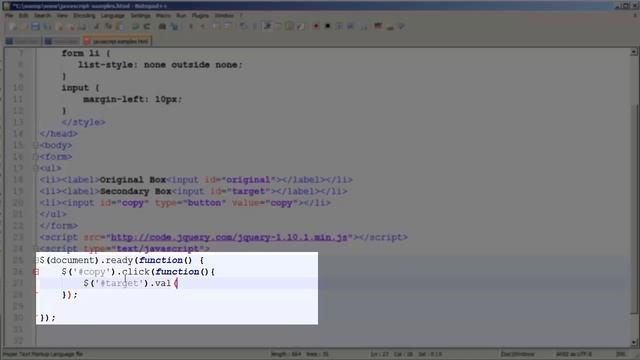Click the black Stop Recording macro icon

[327, 27]
